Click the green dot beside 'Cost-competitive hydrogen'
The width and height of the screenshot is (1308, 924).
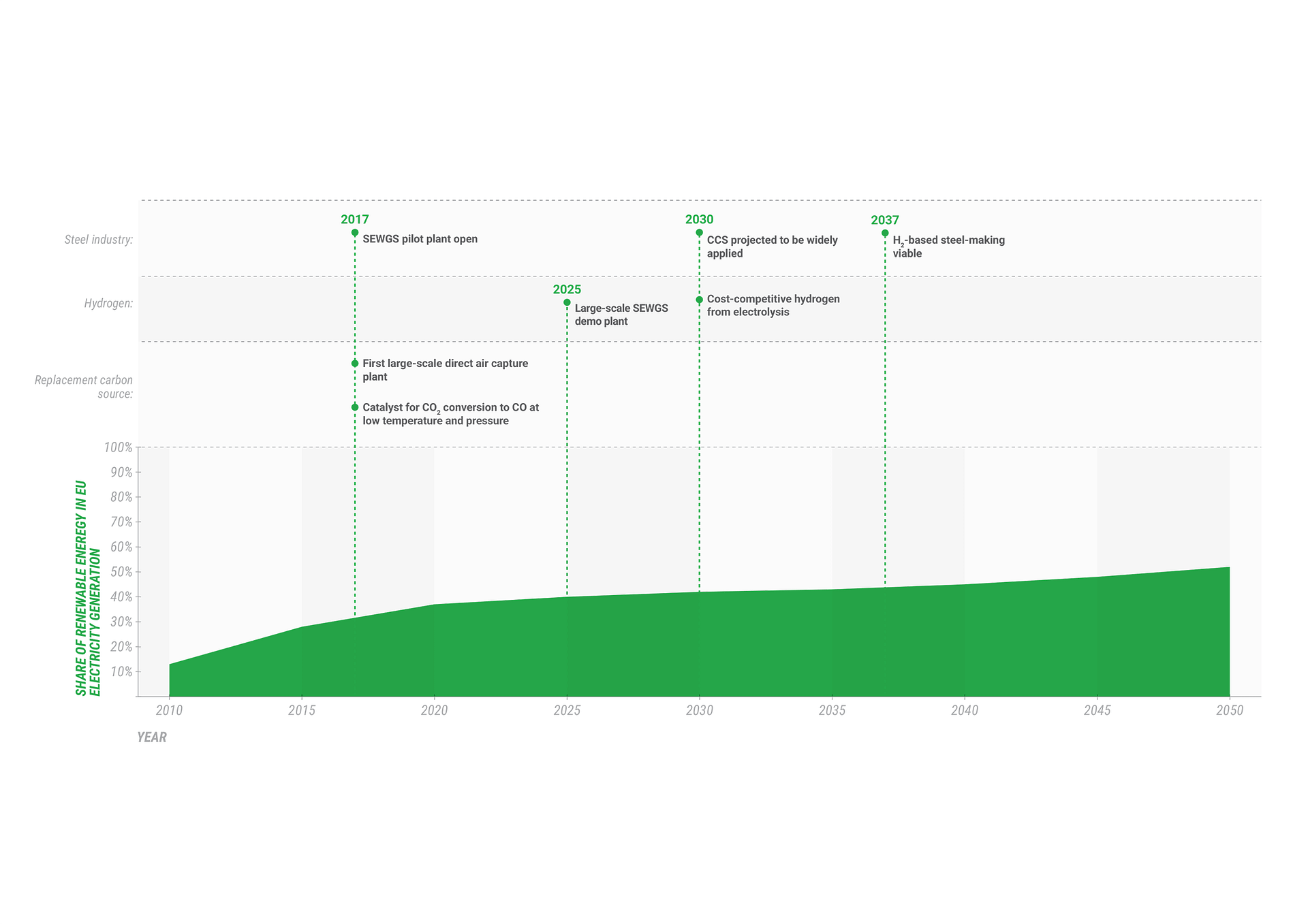699,300
